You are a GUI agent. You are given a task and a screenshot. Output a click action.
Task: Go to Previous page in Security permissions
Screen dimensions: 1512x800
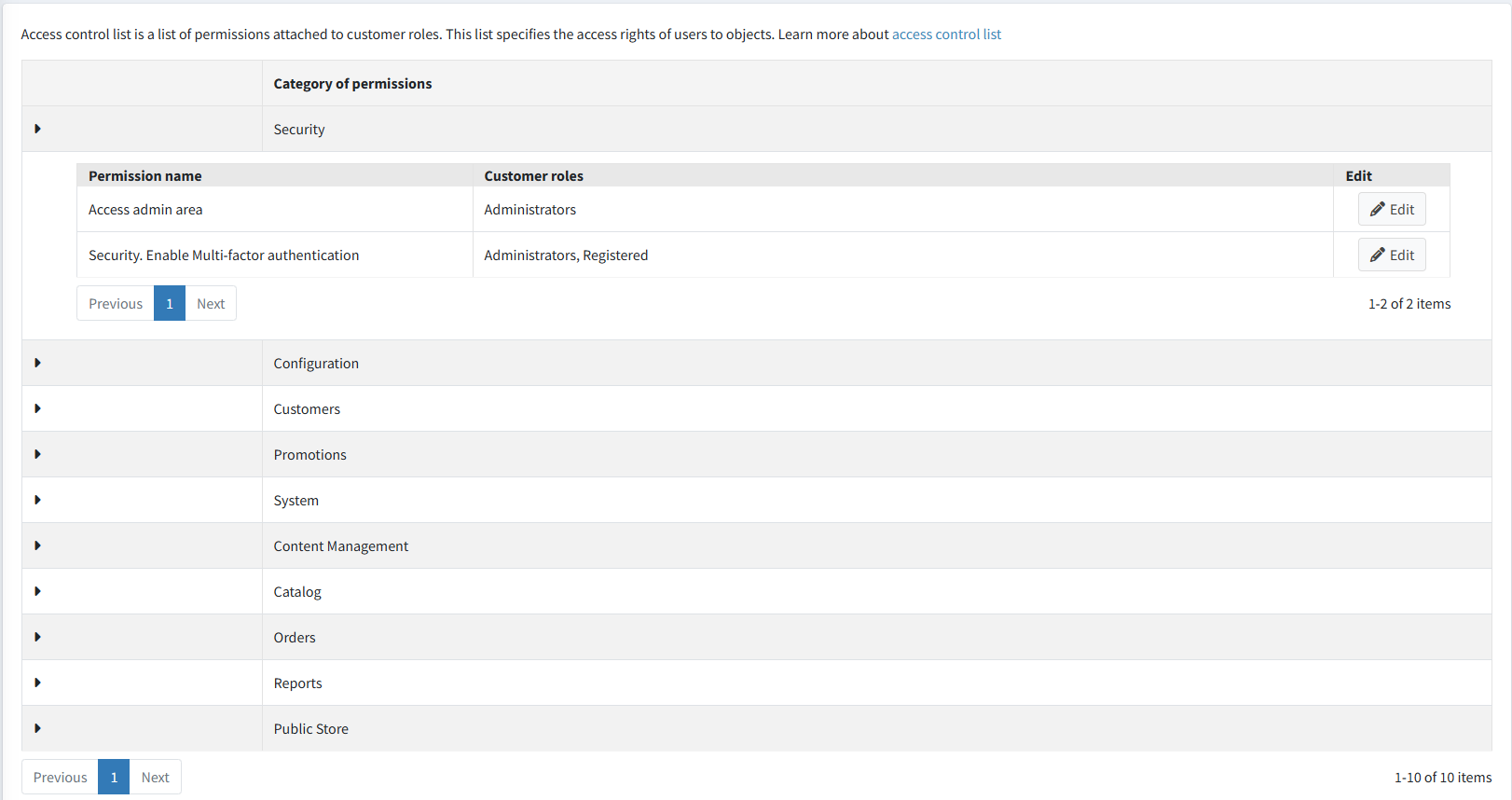point(116,304)
